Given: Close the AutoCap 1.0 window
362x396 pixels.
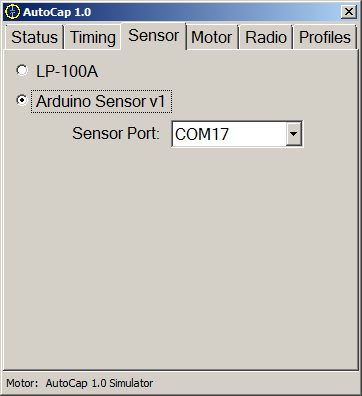Looking at the screenshot, I should (x=349, y=12).
